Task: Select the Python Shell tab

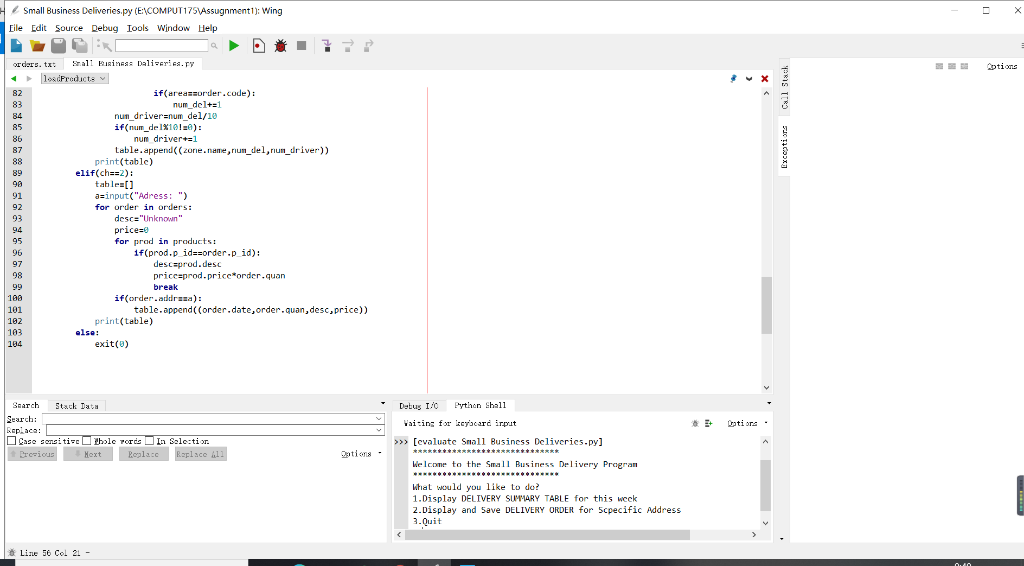Action: [x=480, y=405]
